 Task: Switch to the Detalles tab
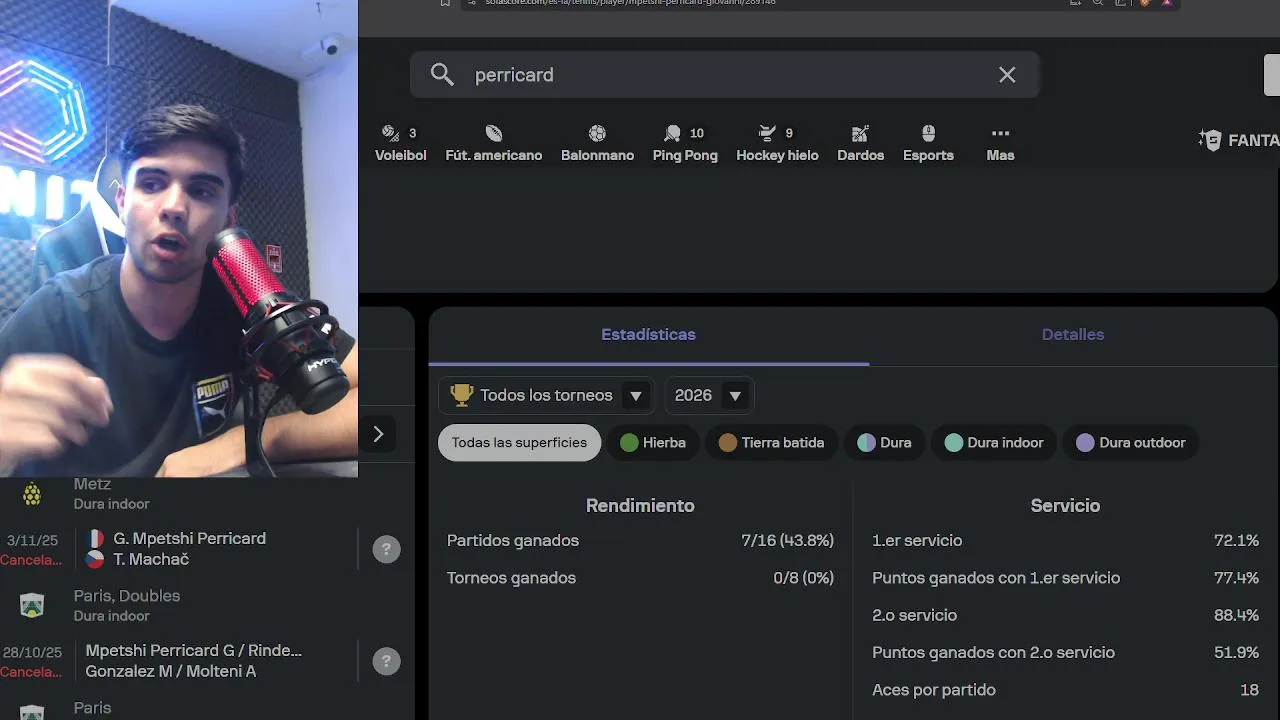tap(1073, 335)
